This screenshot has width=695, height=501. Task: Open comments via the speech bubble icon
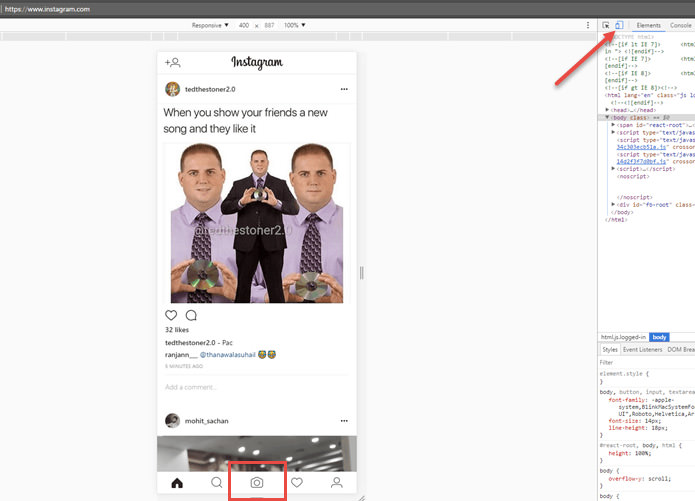pos(191,315)
